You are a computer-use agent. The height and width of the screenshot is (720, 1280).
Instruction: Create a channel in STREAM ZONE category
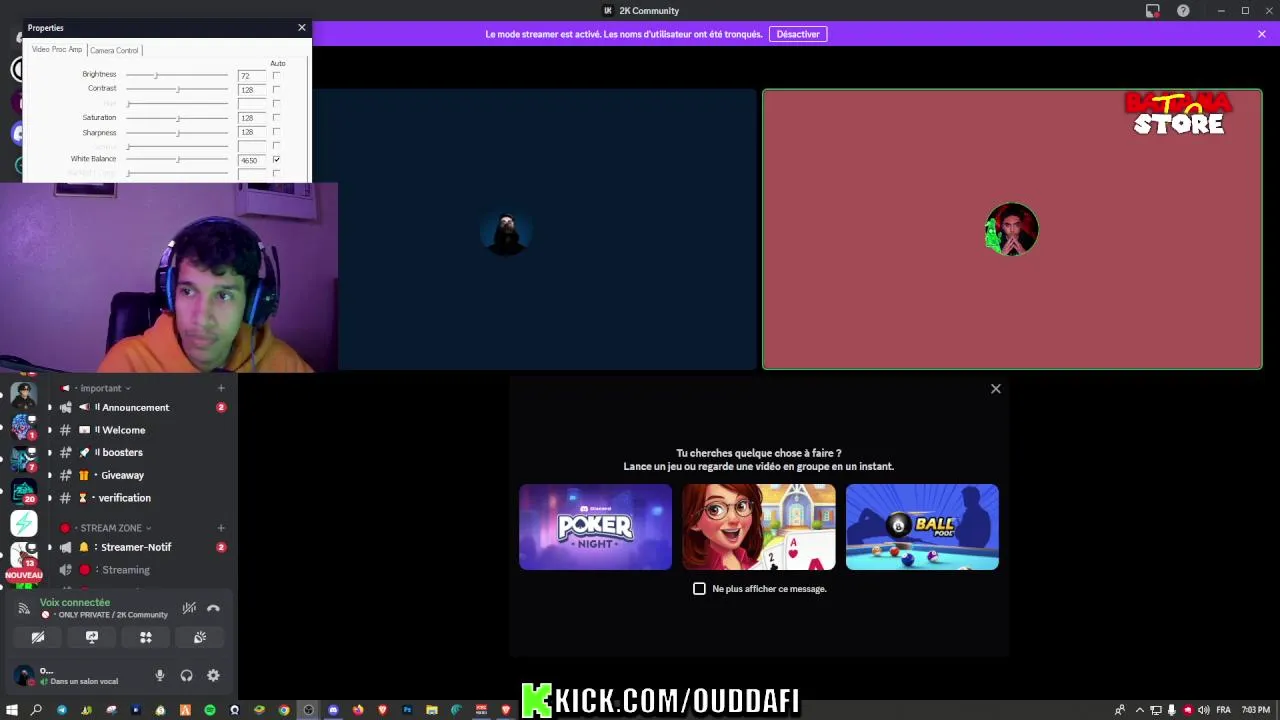click(x=221, y=528)
